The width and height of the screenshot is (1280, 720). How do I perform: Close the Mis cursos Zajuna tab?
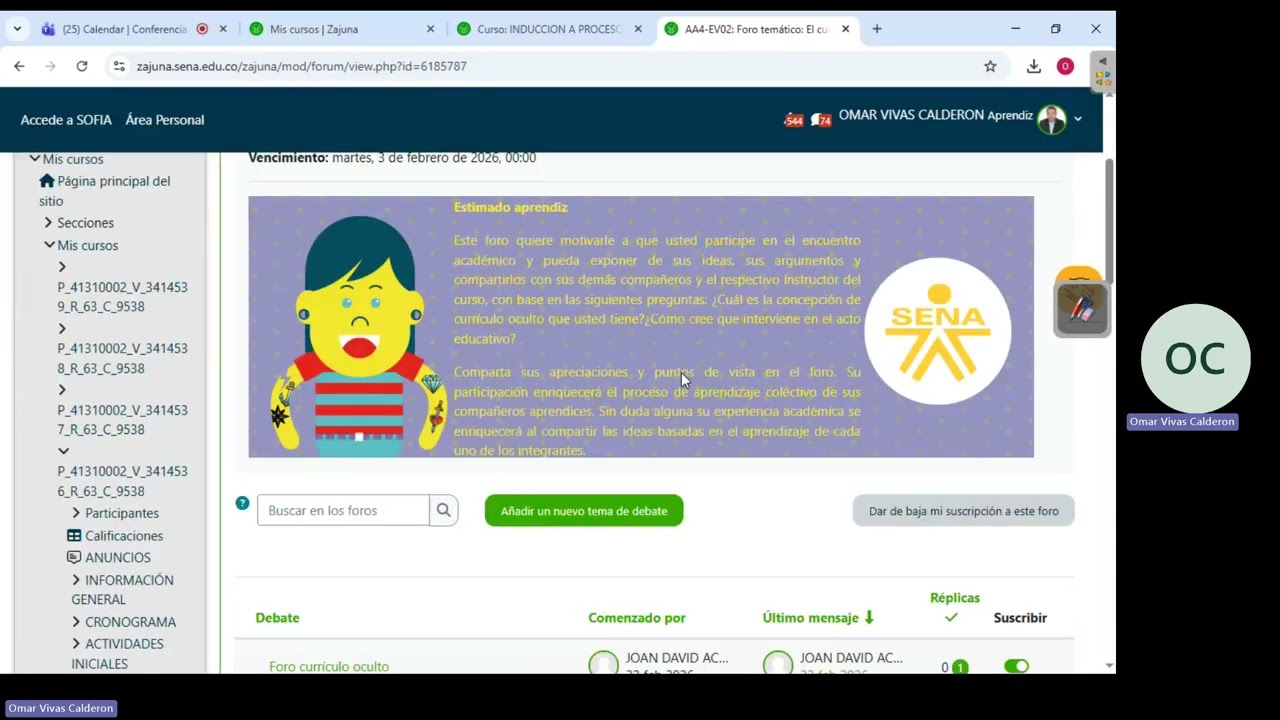(x=431, y=29)
